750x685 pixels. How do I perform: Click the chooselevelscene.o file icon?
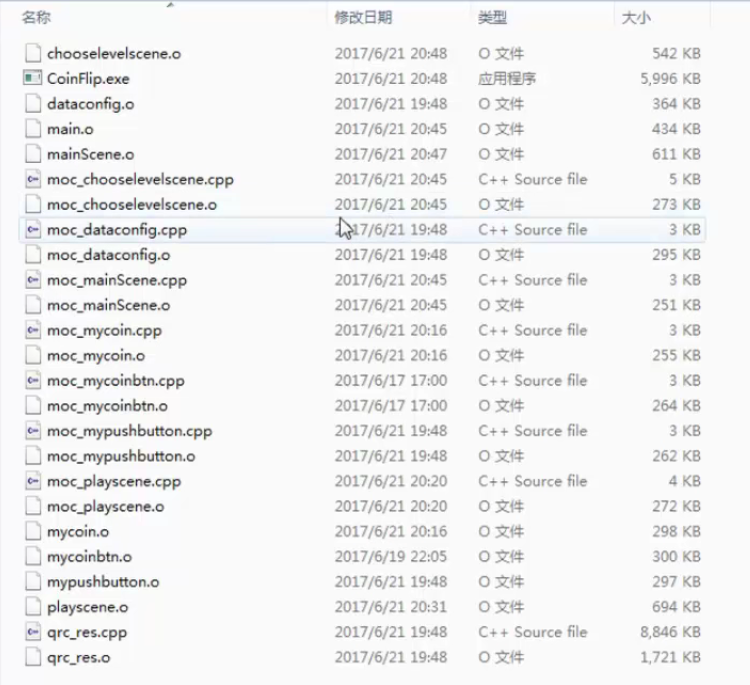click(33, 53)
